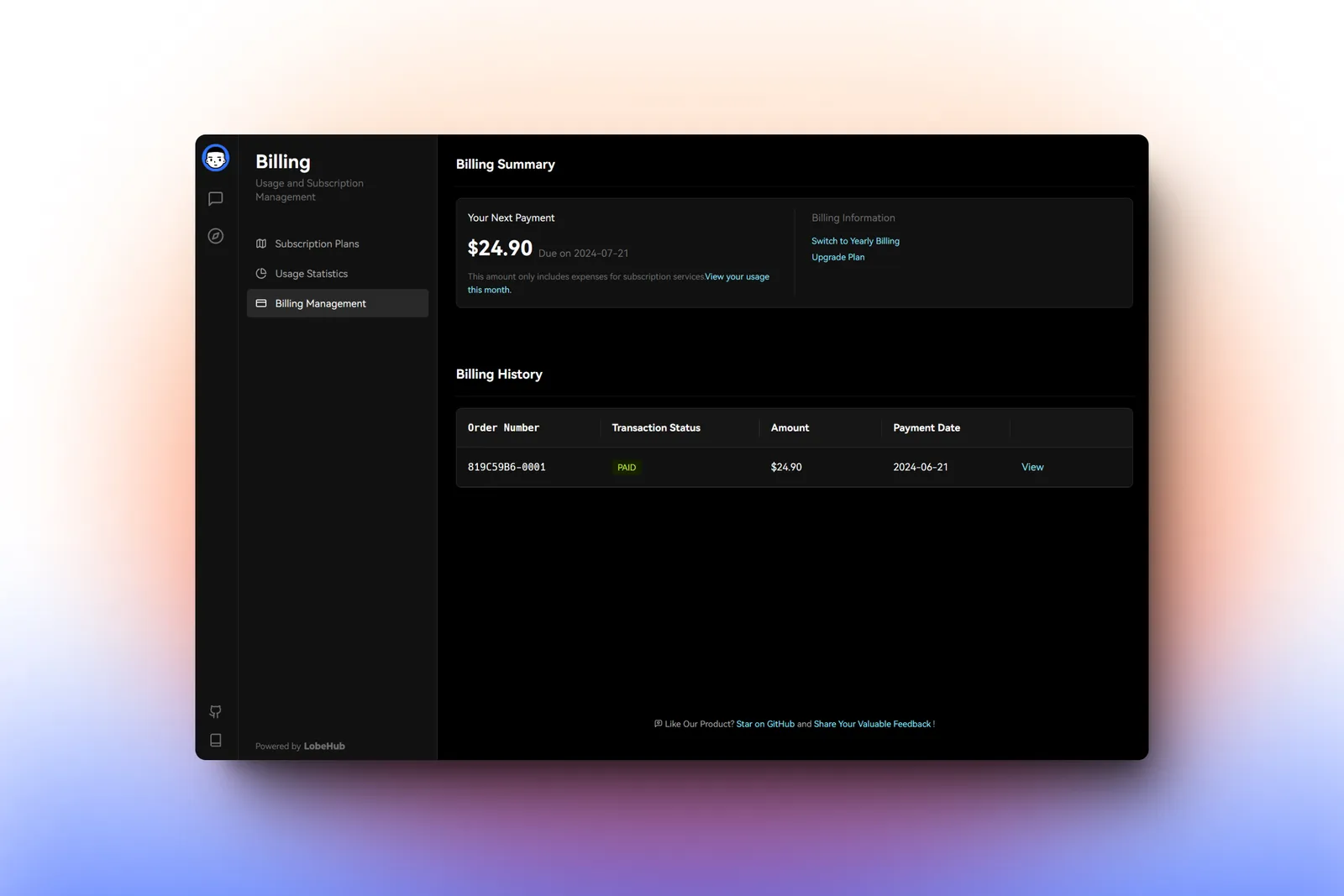
Task: Click Switch to Yearly Billing link
Action: [855, 241]
